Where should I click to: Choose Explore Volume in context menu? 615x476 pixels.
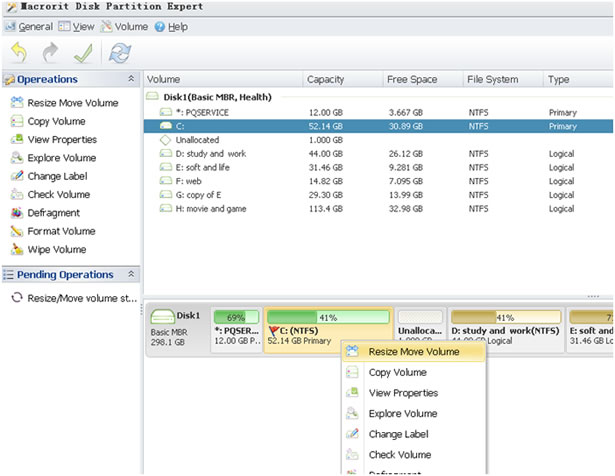pos(414,413)
